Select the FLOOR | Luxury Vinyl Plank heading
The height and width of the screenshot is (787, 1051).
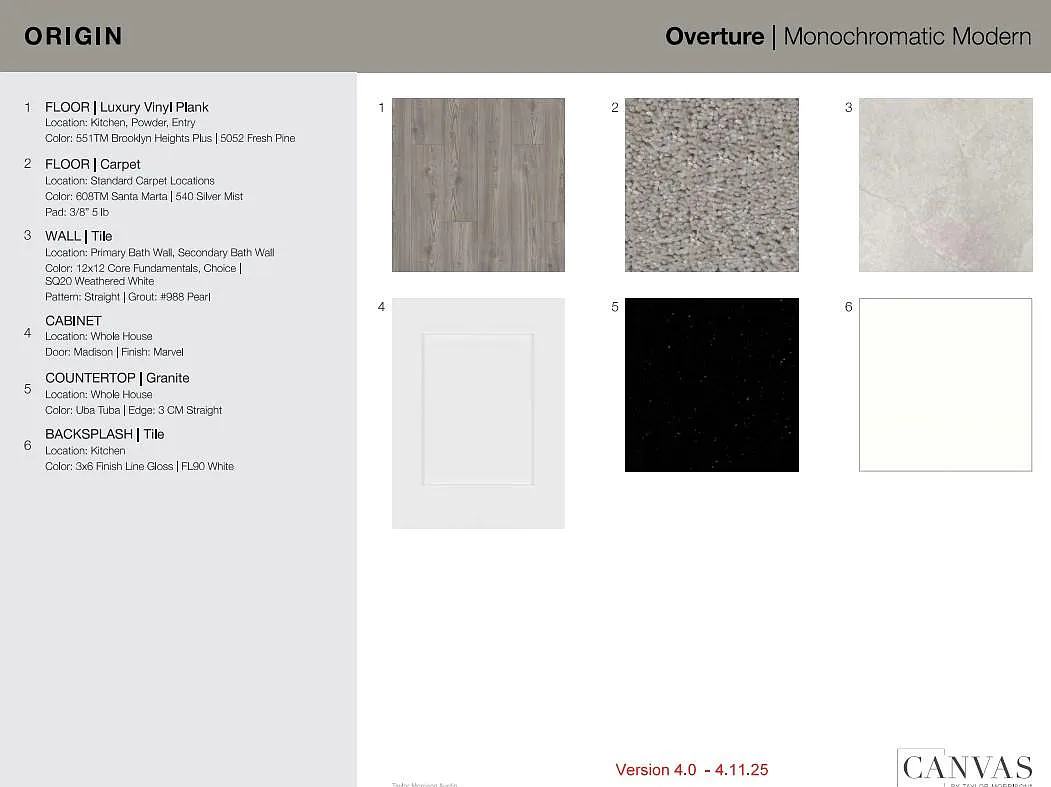point(127,107)
